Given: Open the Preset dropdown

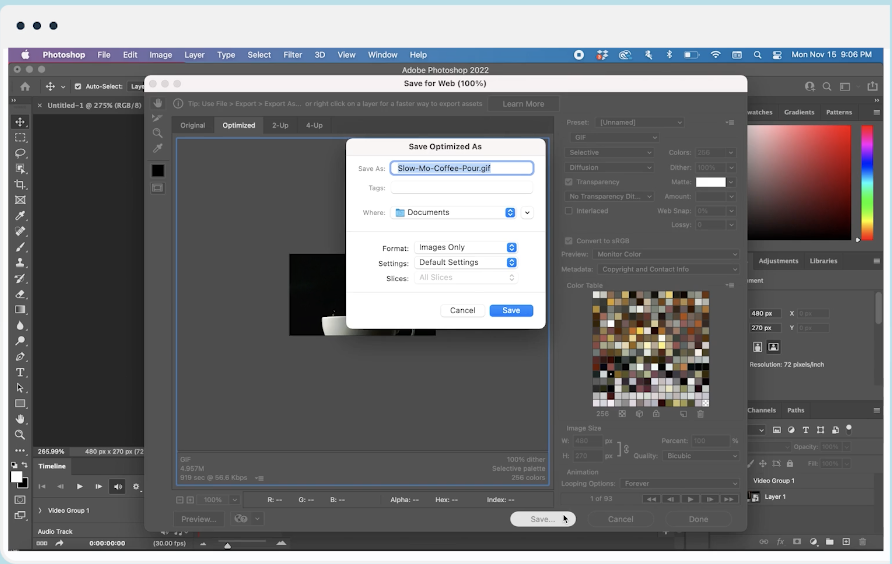Looking at the screenshot, I should point(639,122).
